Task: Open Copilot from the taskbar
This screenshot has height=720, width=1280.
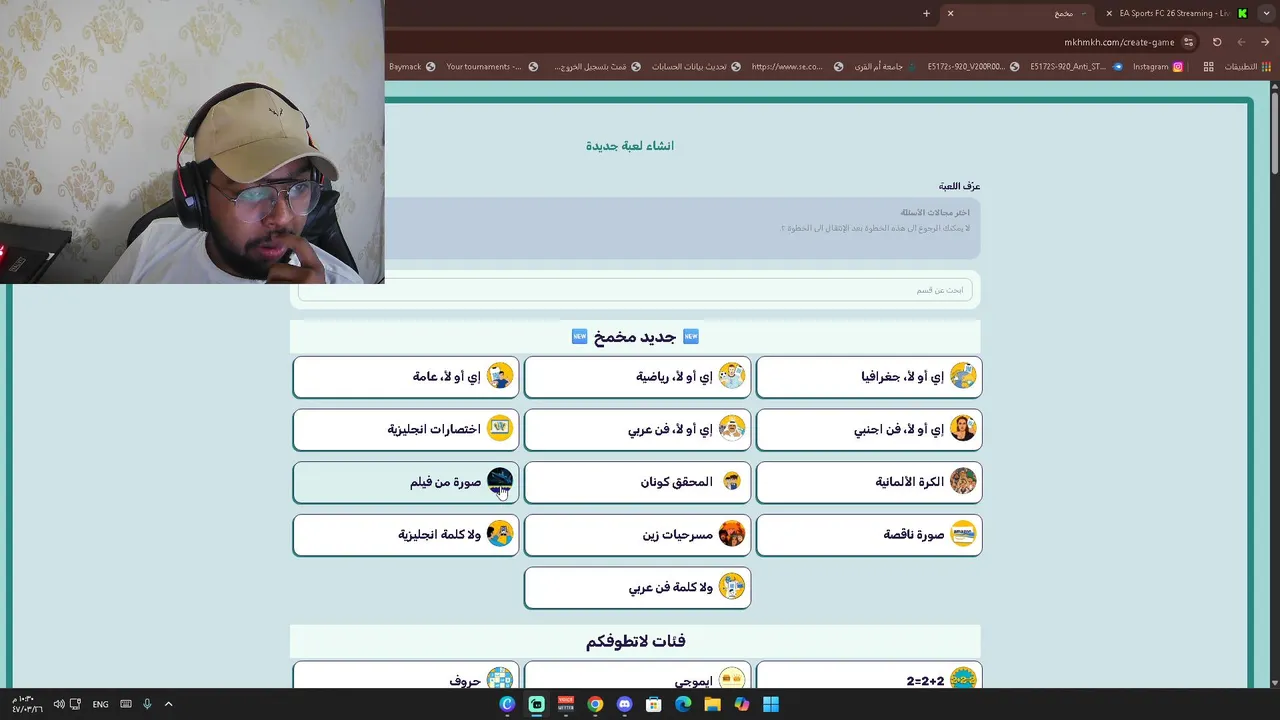Action: pyautogui.click(x=741, y=704)
